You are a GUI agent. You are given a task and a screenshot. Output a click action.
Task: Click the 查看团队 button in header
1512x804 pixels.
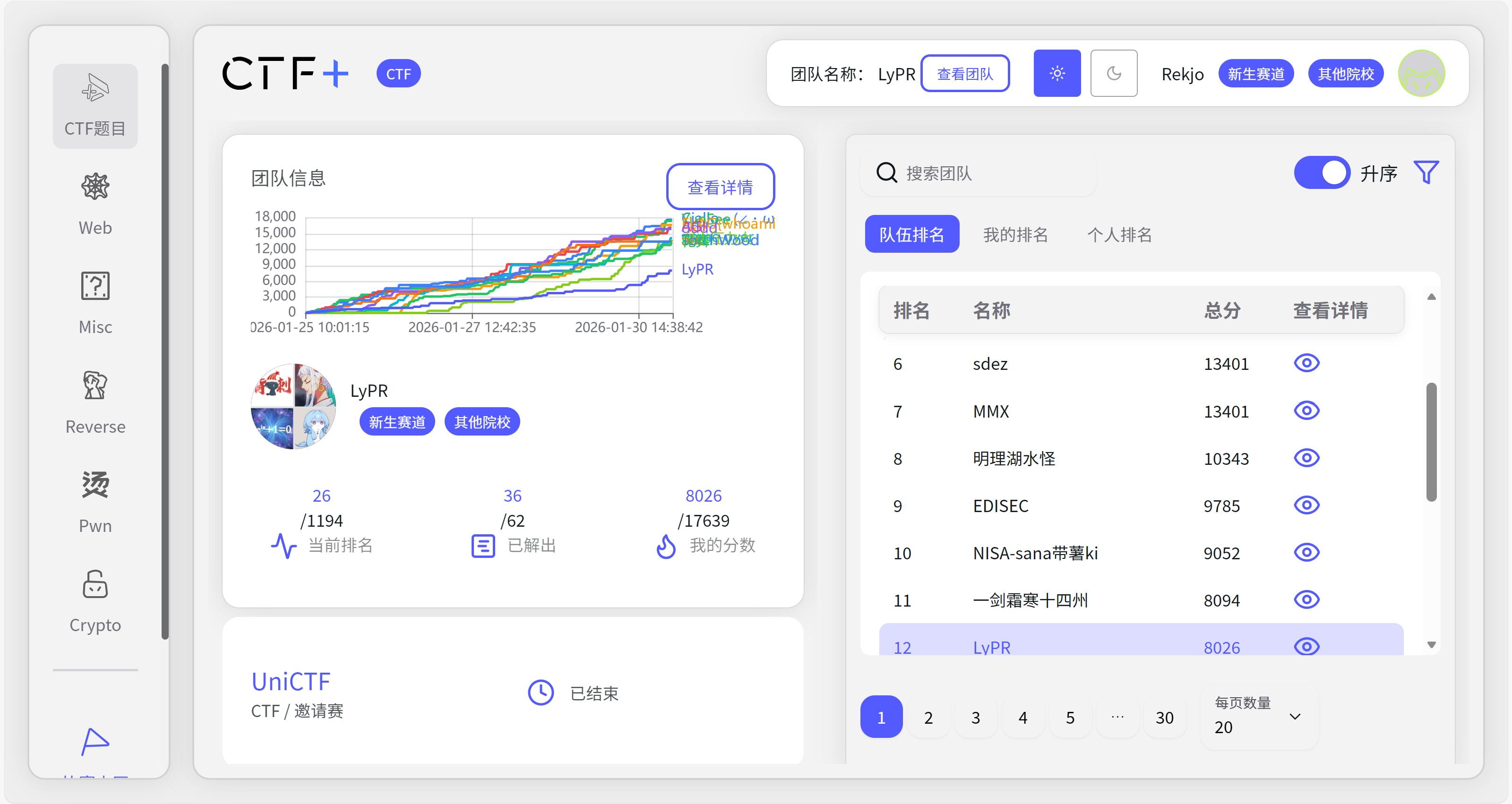tap(965, 73)
